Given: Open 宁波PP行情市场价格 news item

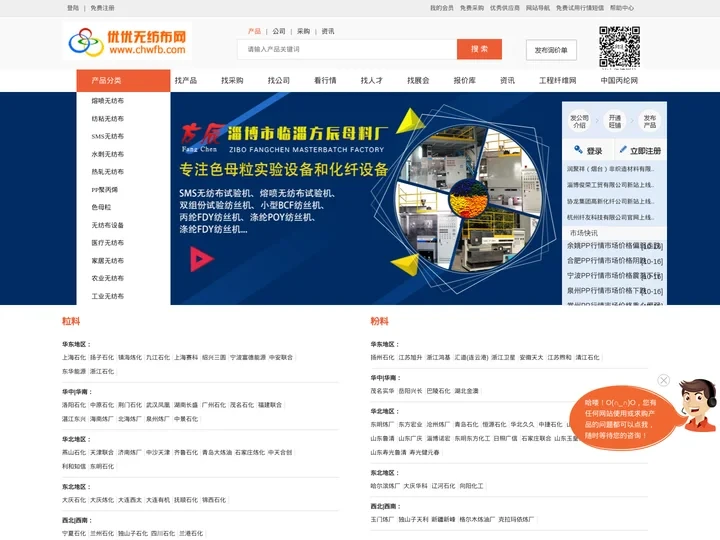Looking at the screenshot, I should click(614, 276).
